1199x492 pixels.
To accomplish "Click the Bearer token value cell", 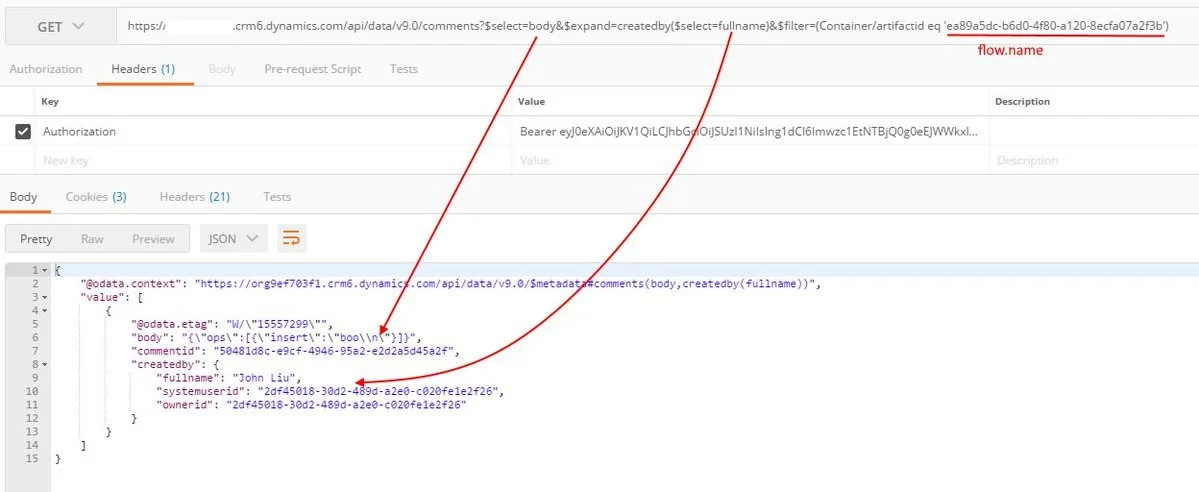I will [x=748, y=131].
